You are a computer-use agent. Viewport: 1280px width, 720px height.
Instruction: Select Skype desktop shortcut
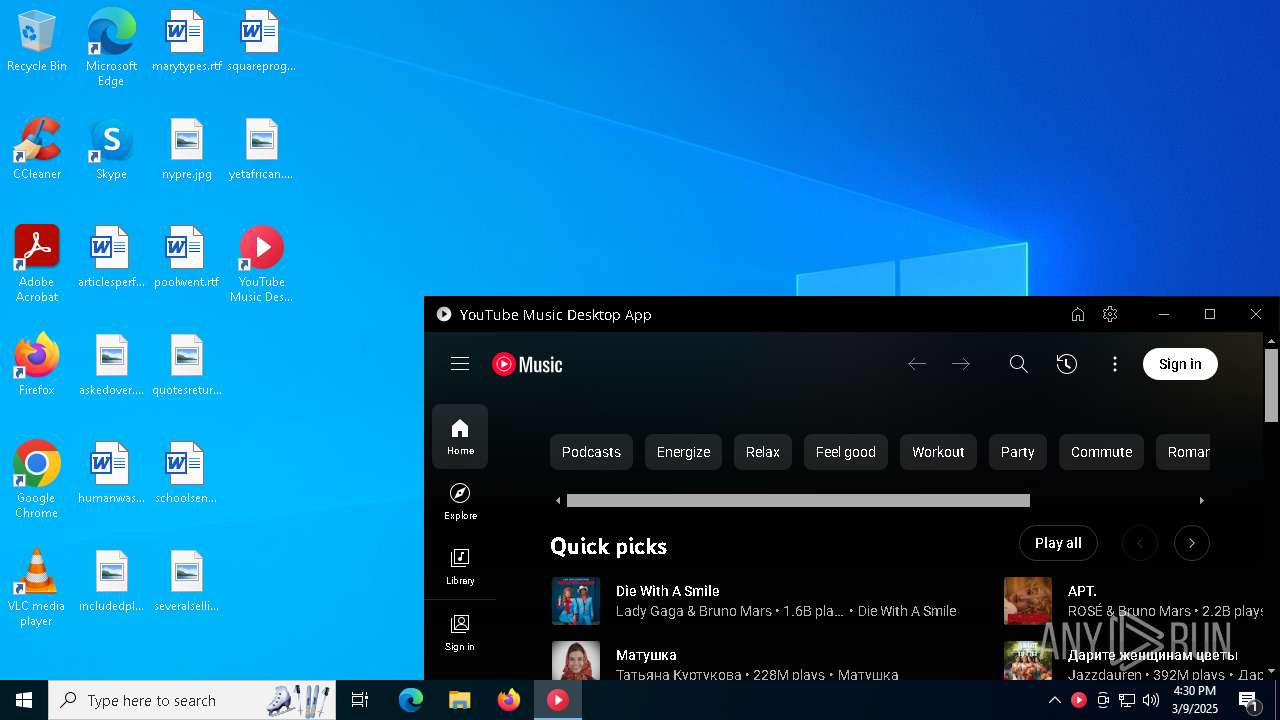(x=111, y=150)
